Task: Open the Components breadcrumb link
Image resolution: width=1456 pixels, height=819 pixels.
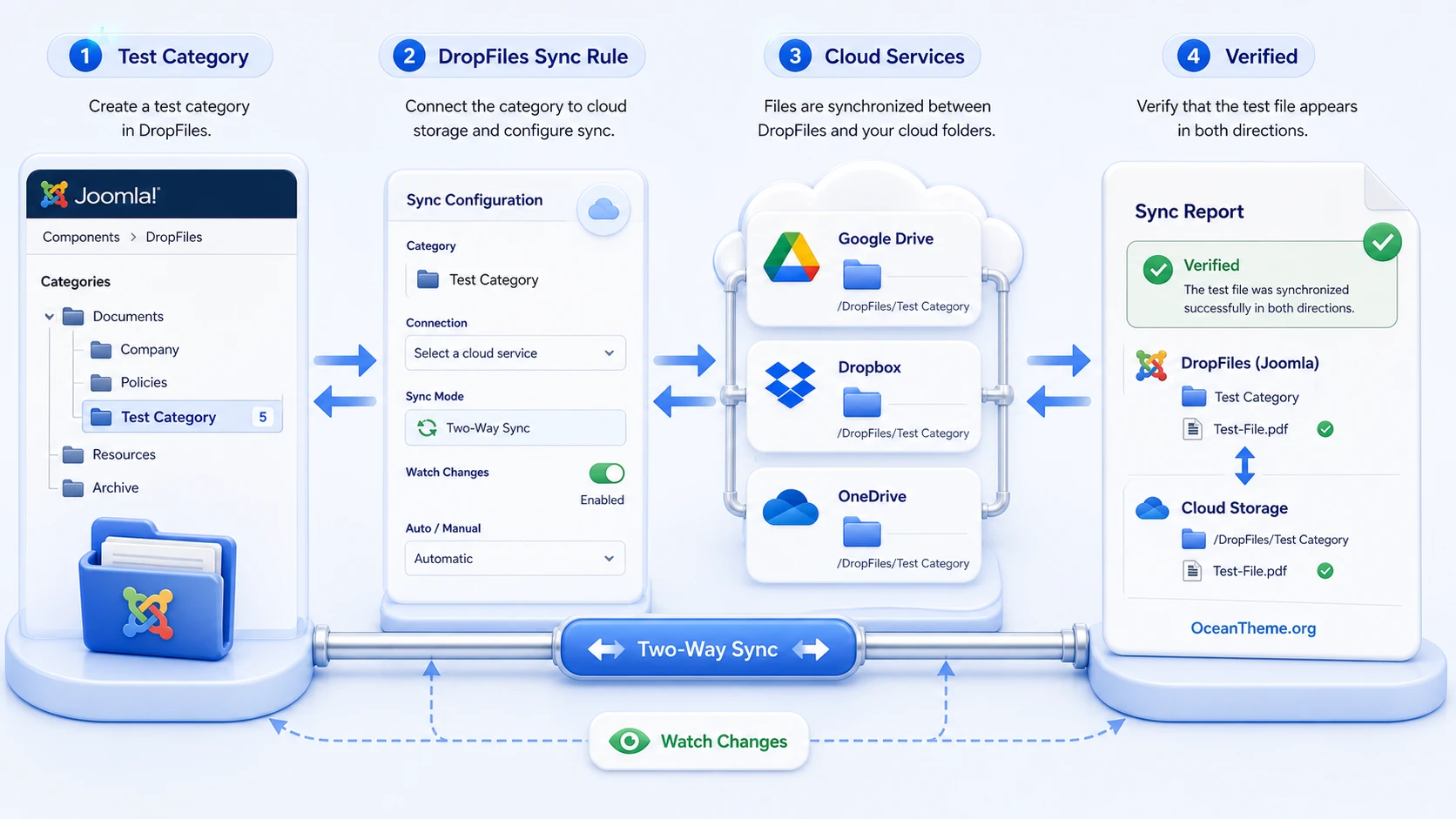Action: click(x=81, y=237)
